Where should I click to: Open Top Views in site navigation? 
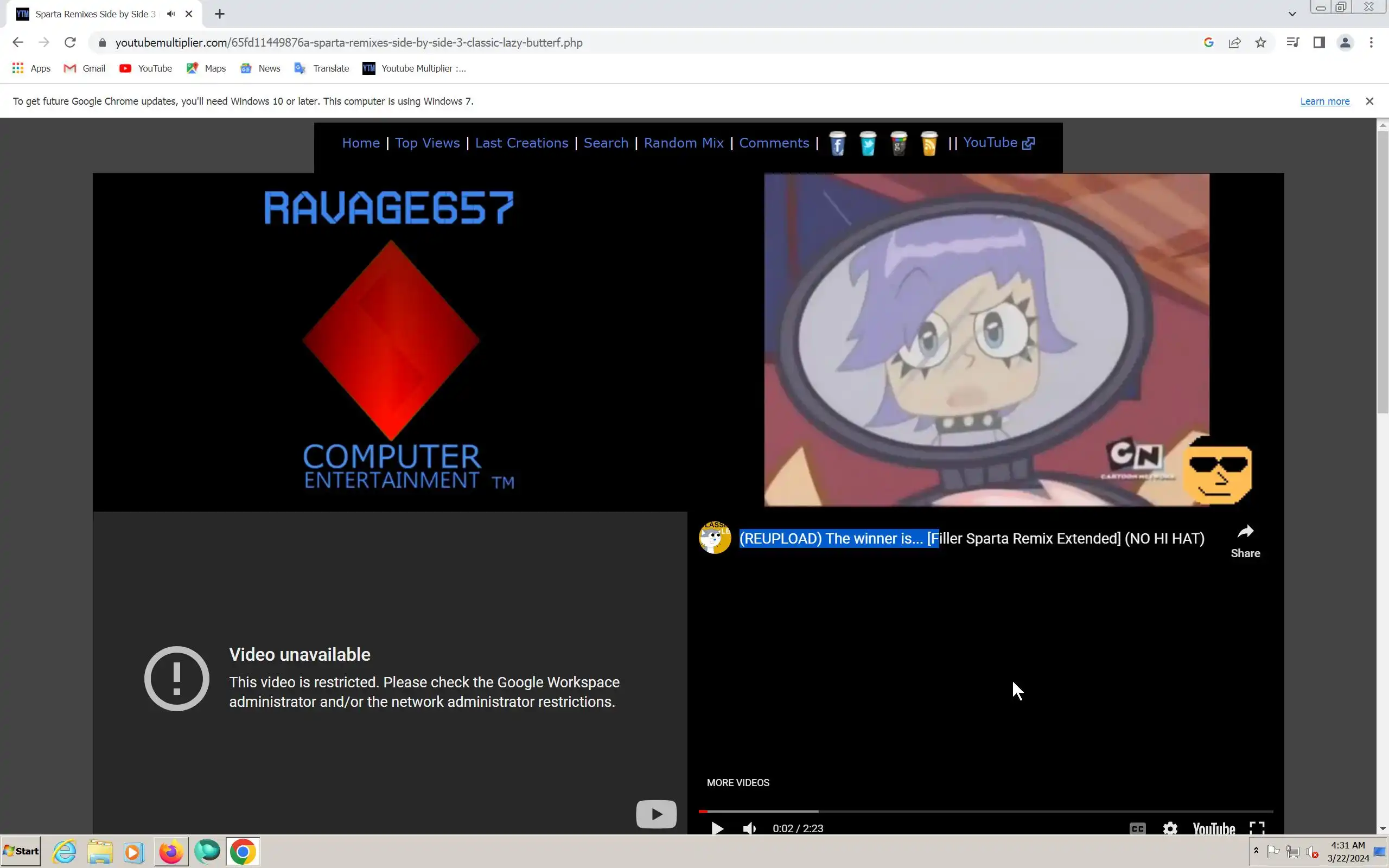point(427,143)
